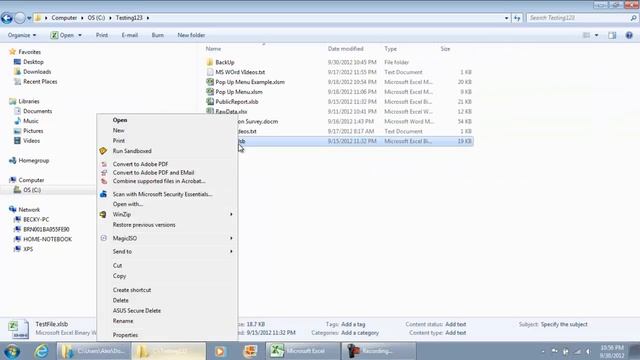Click the refresh button beside address bar
The height and width of the screenshot is (360, 640).
point(517,18)
